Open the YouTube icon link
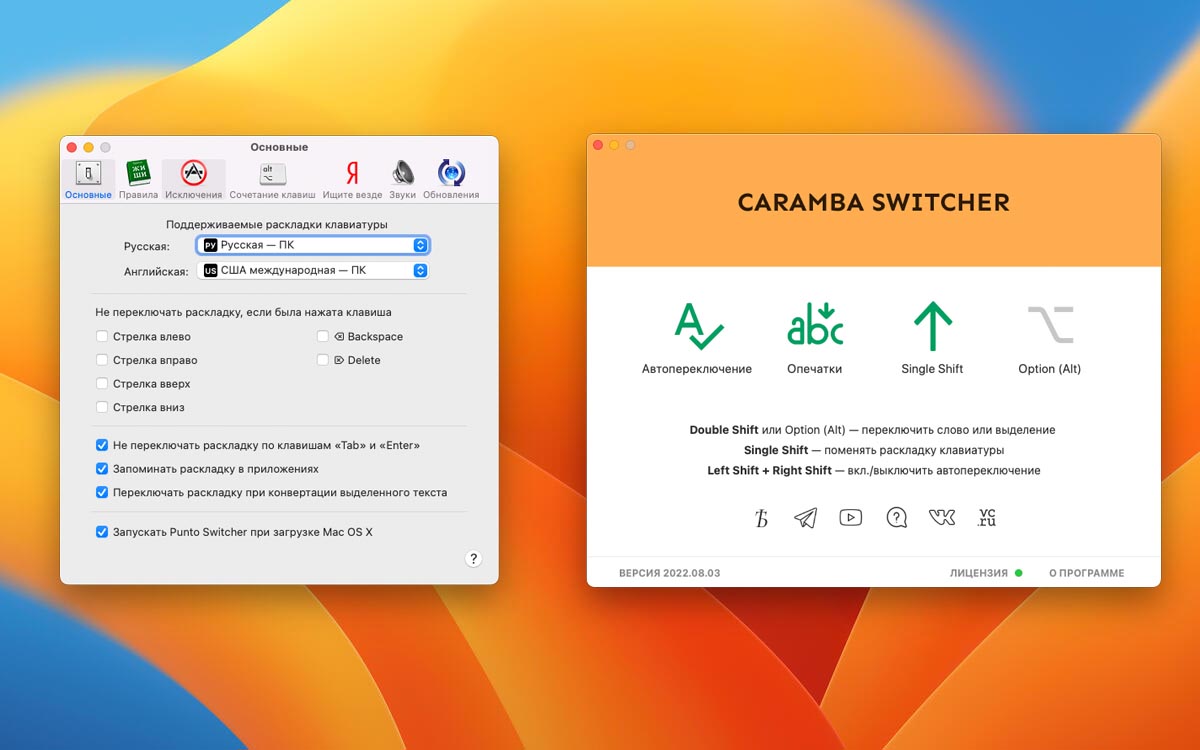Viewport: 1200px width, 750px height. 851,518
